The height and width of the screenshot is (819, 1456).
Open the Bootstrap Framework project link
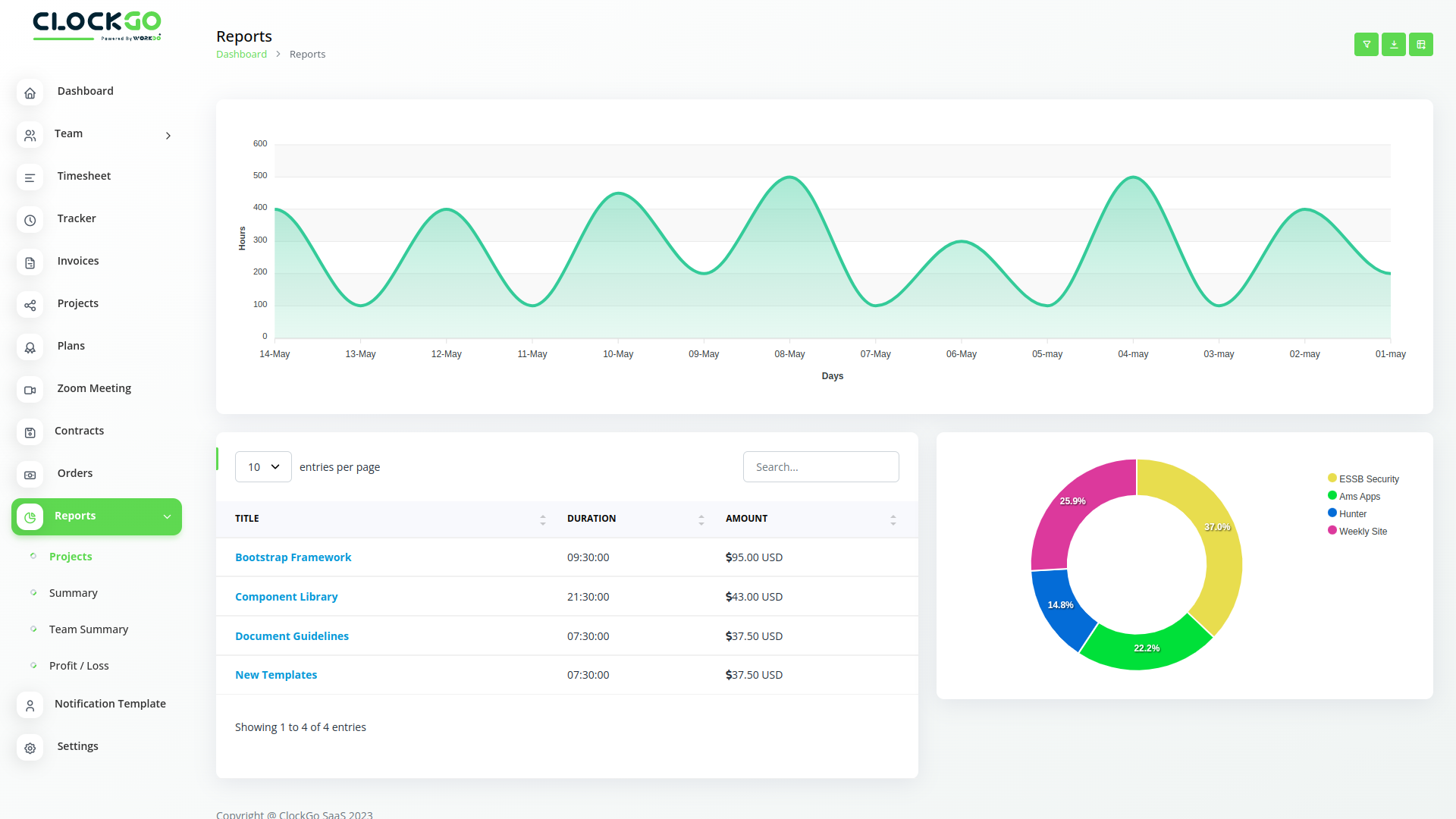(x=293, y=557)
